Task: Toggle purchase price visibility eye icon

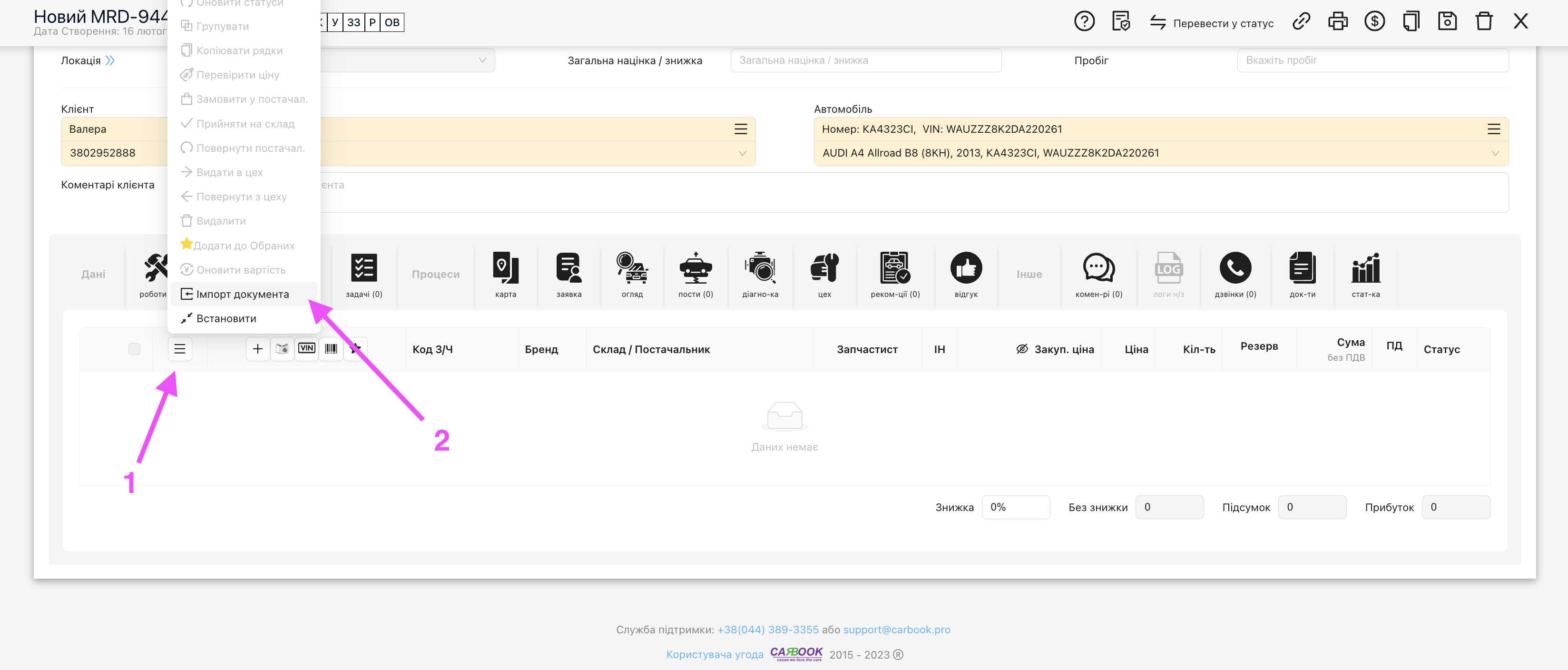Action: click(1022, 349)
